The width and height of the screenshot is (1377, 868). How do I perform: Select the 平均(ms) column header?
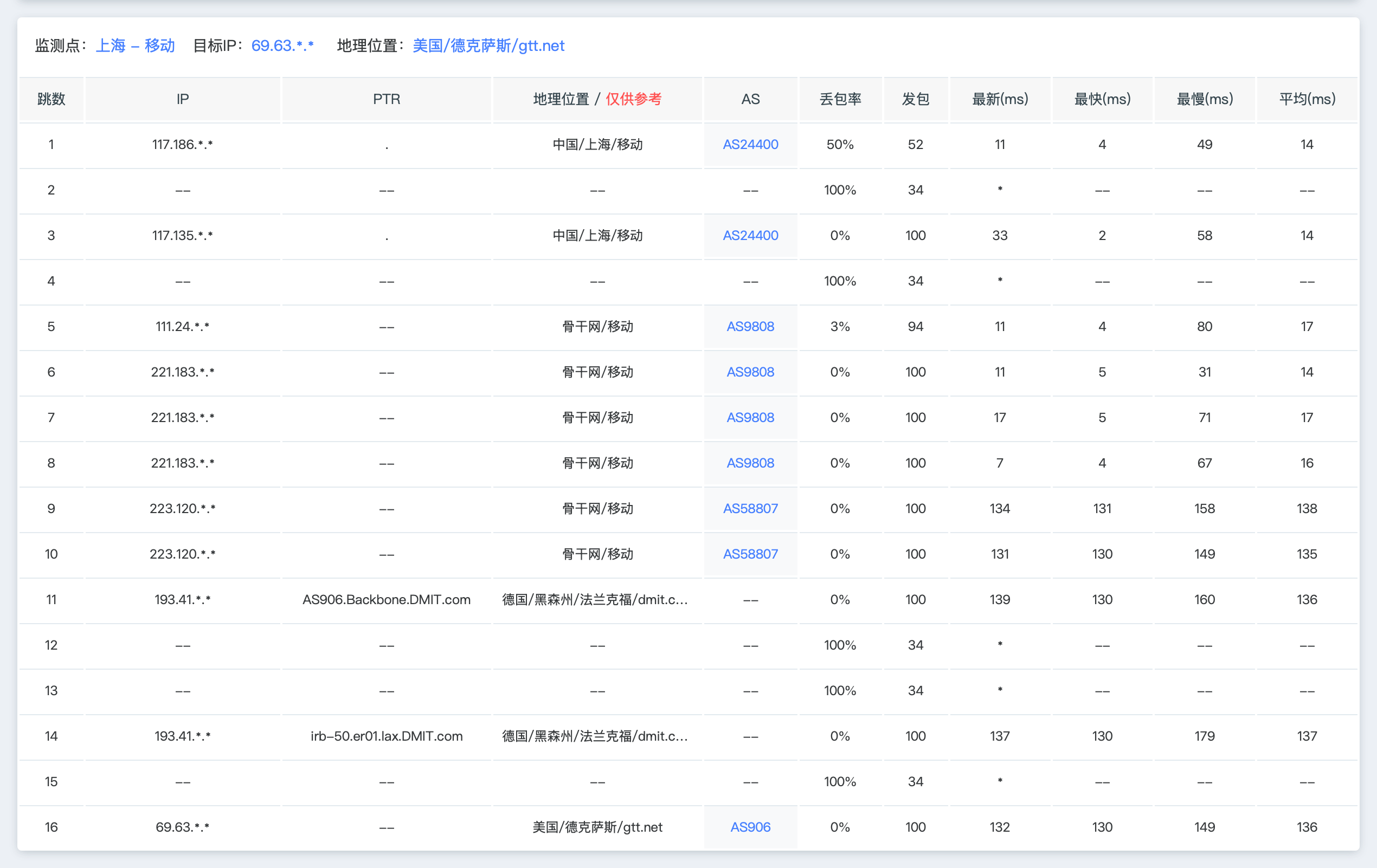[1306, 99]
